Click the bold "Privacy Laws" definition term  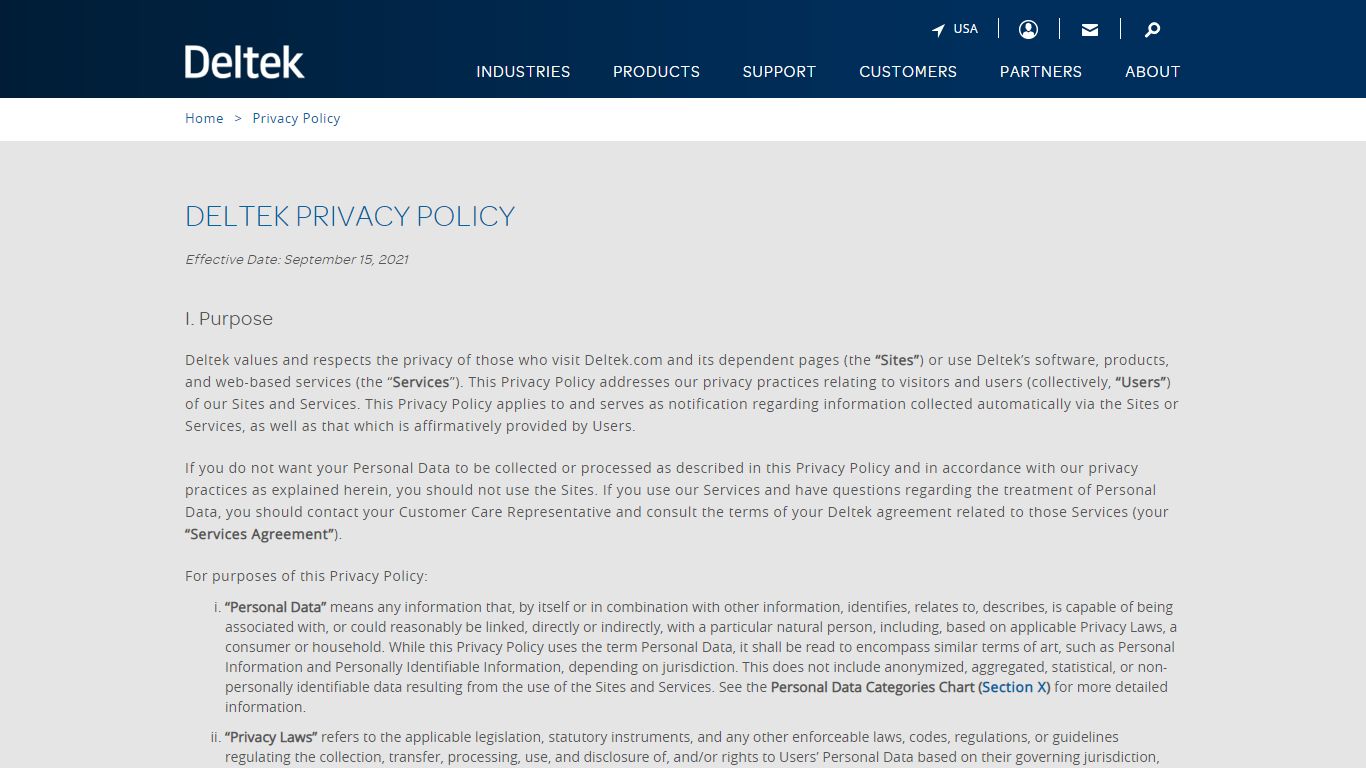click(271, 737)
